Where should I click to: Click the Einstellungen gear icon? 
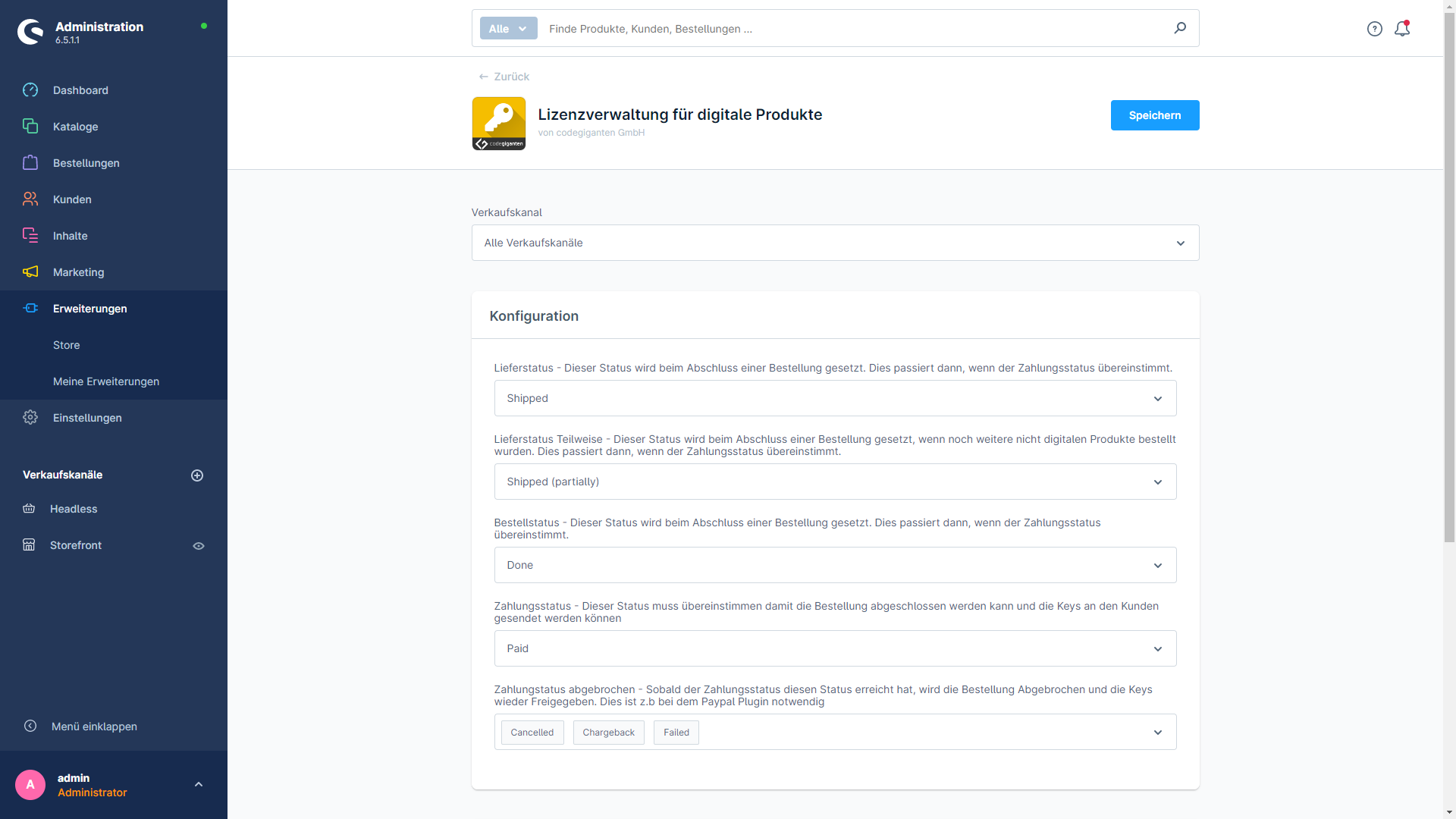click(30, 418)
